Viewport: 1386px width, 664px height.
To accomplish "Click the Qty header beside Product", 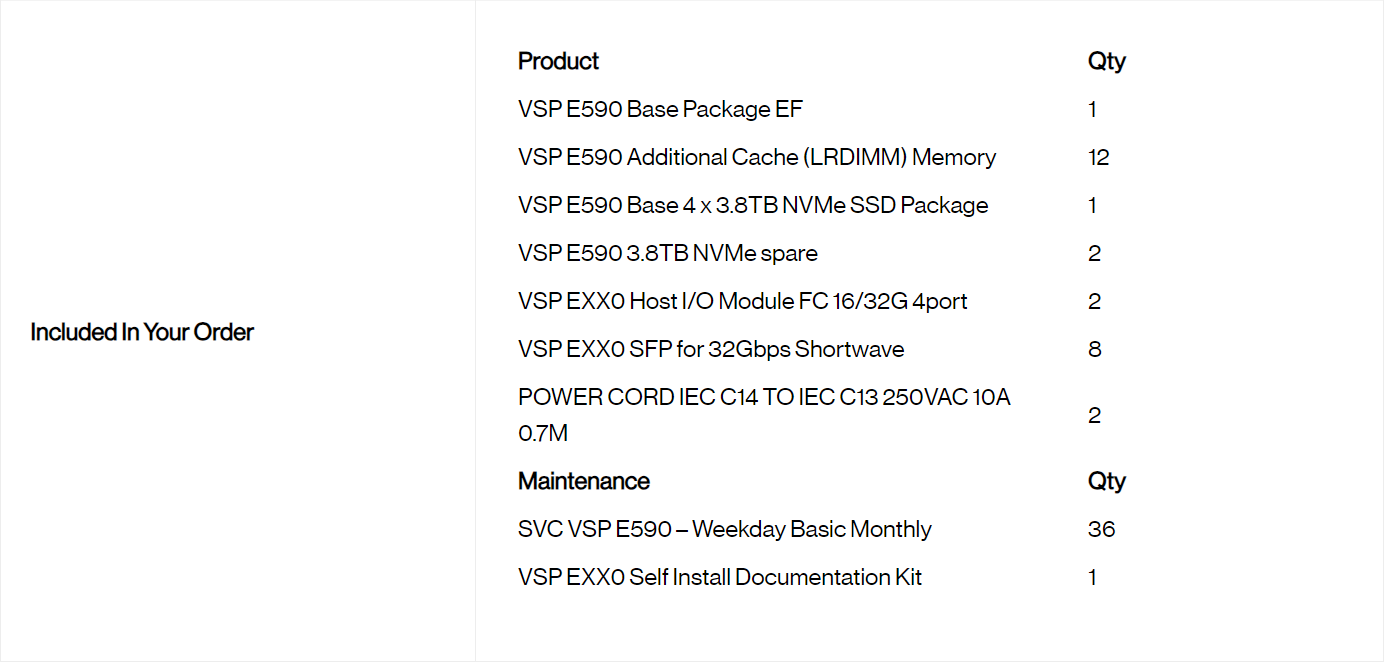I will click(1106, 61).
